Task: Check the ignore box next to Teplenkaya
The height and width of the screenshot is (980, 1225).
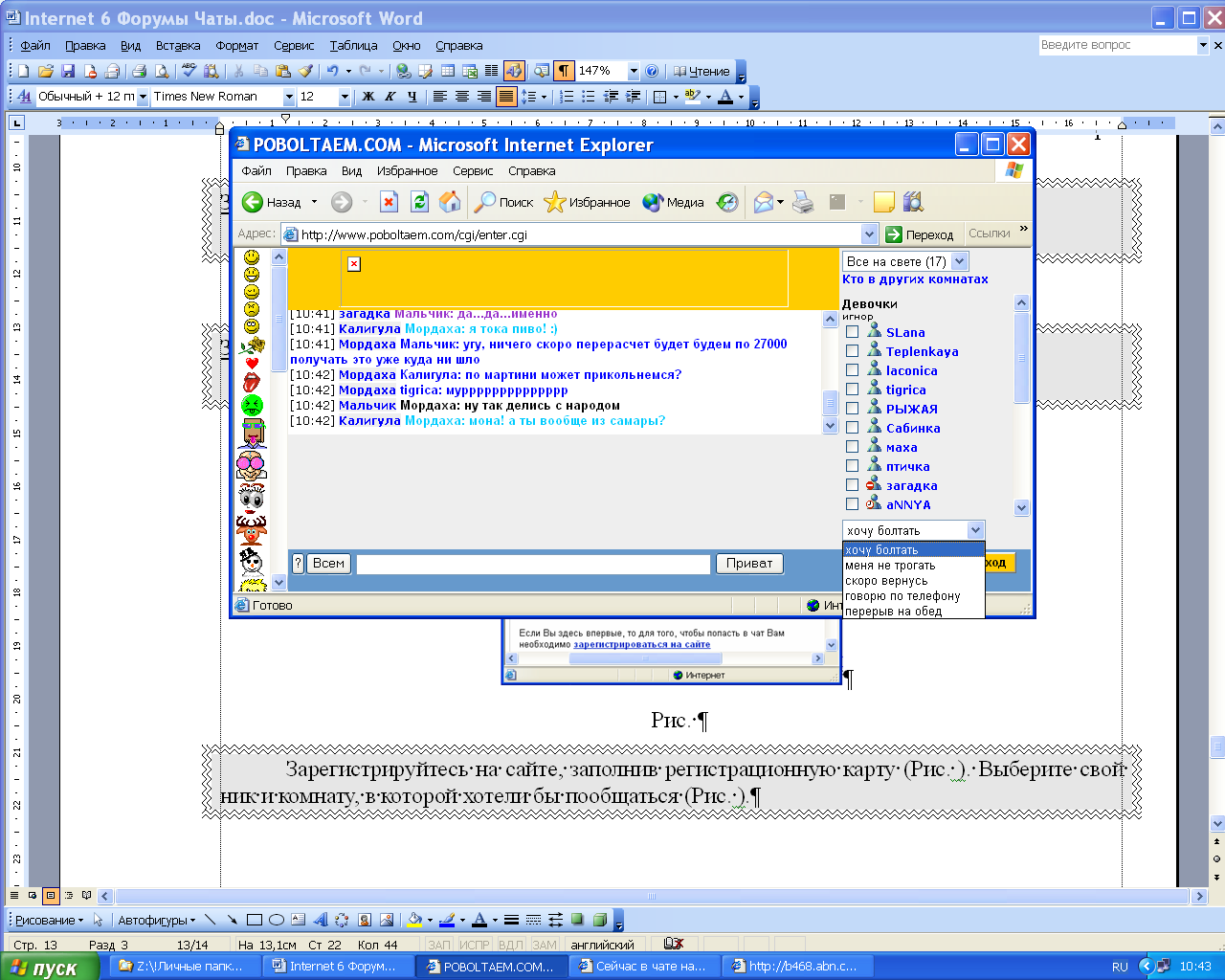Action: 852,351
